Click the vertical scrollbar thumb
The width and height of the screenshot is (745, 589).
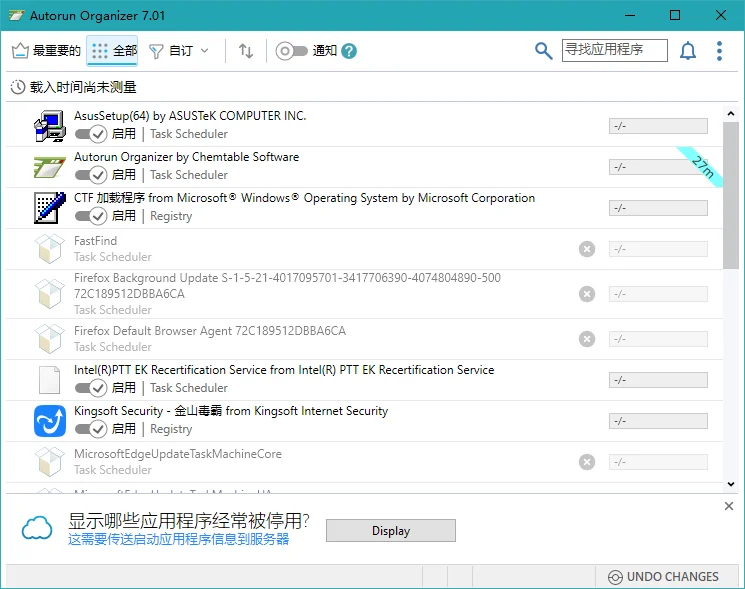(x=731, y=195)
